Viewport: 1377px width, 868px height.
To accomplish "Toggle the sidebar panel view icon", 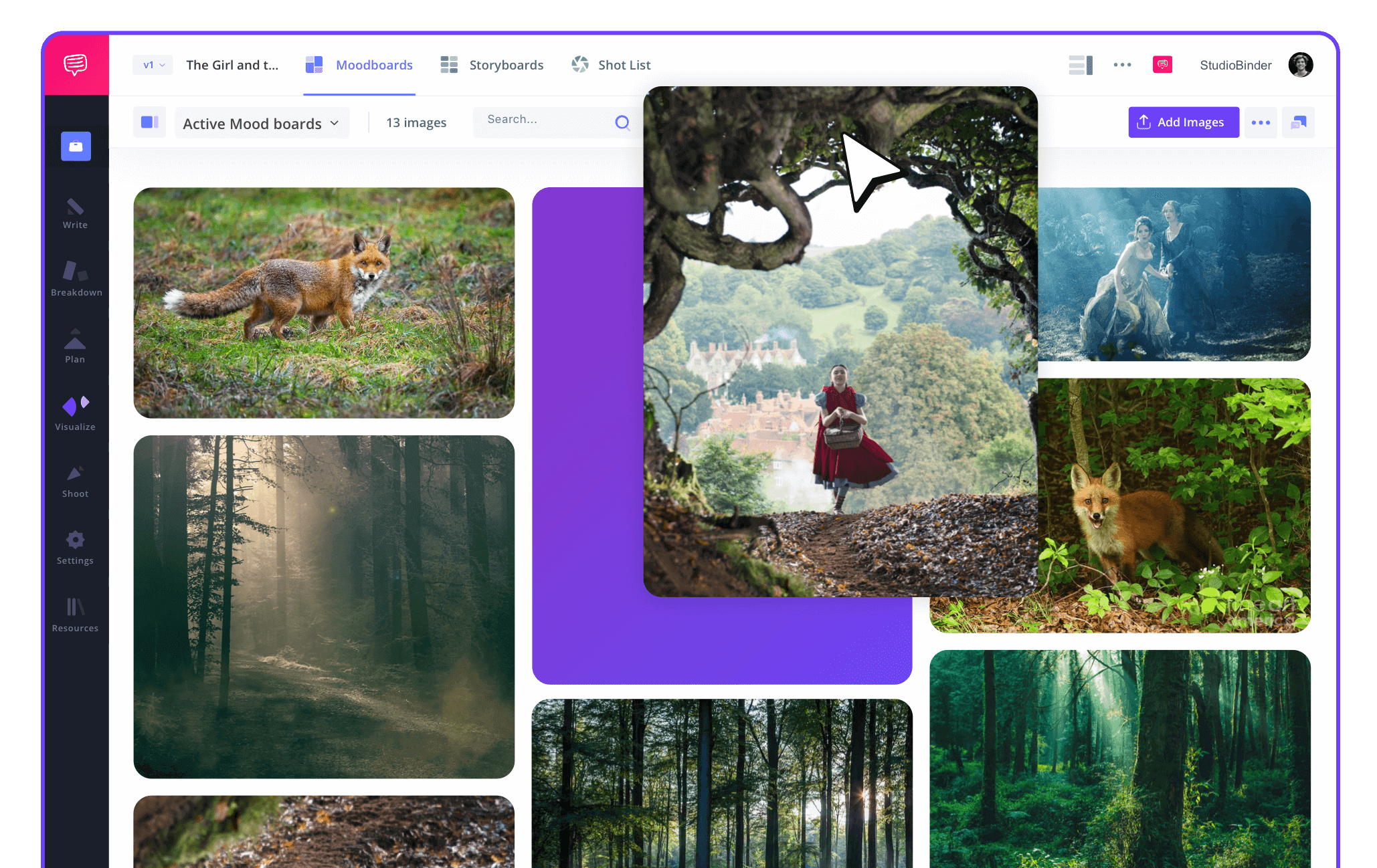I will [149, 122].
